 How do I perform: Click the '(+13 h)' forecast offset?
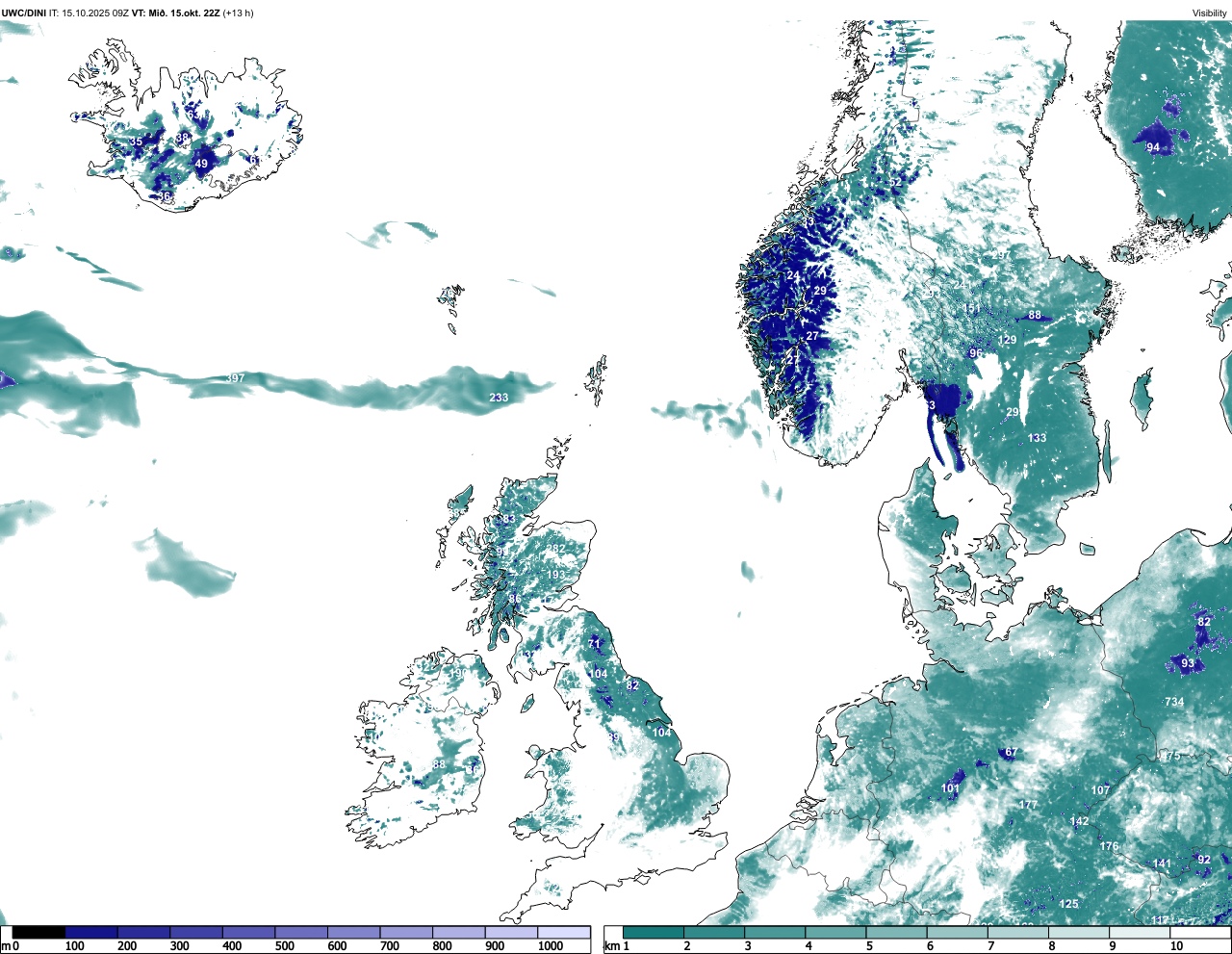(x=238, y=13)
